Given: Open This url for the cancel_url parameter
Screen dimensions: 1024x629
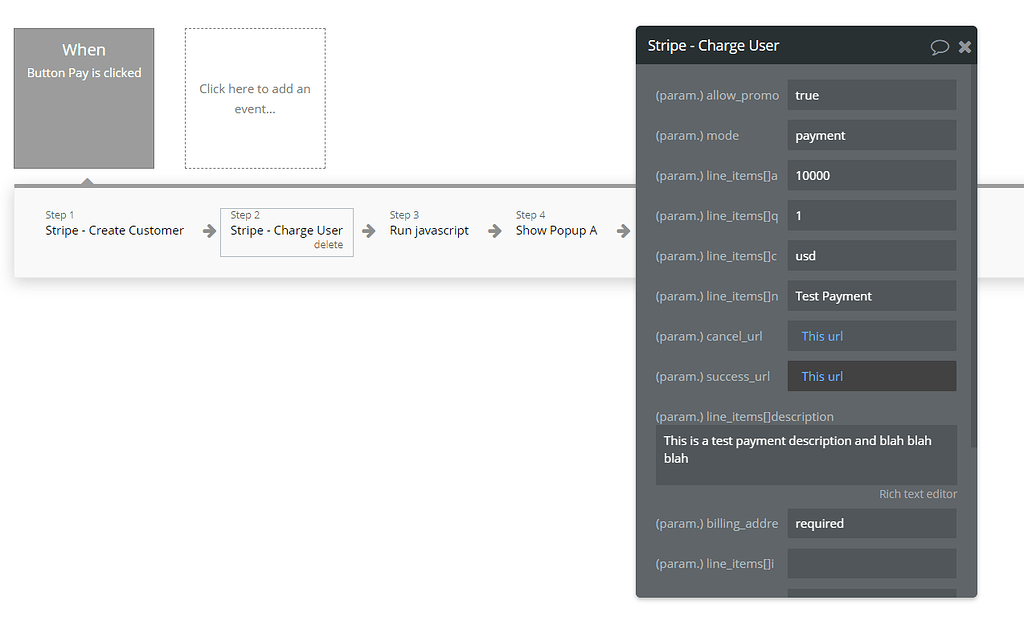Looking at the screenshot, I should 821,335.
